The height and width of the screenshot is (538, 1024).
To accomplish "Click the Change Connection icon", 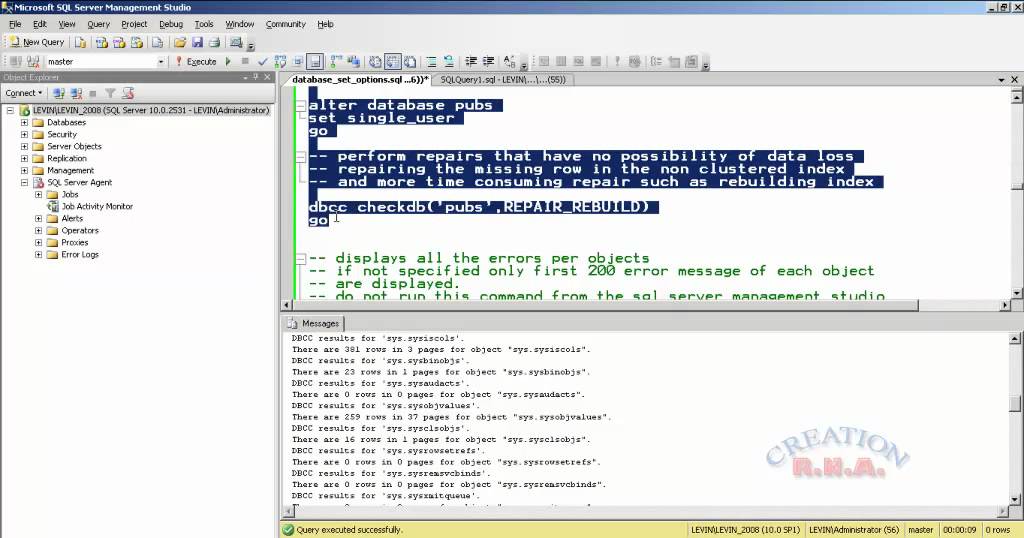I will click(x=33, y=61).
